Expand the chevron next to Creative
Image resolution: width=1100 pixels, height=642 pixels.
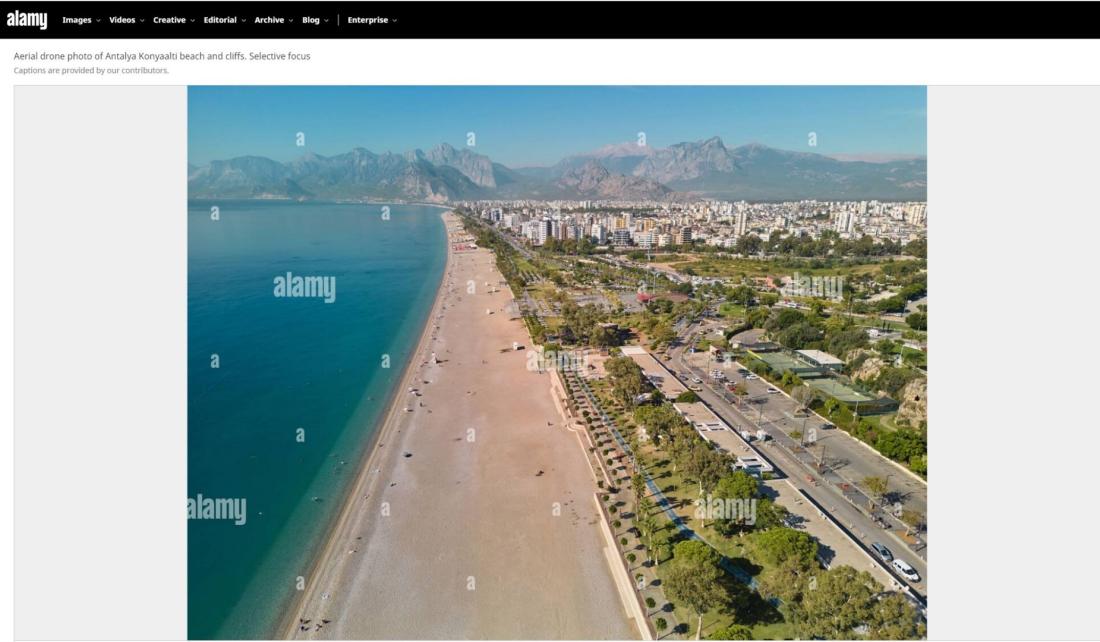(192, 21)
